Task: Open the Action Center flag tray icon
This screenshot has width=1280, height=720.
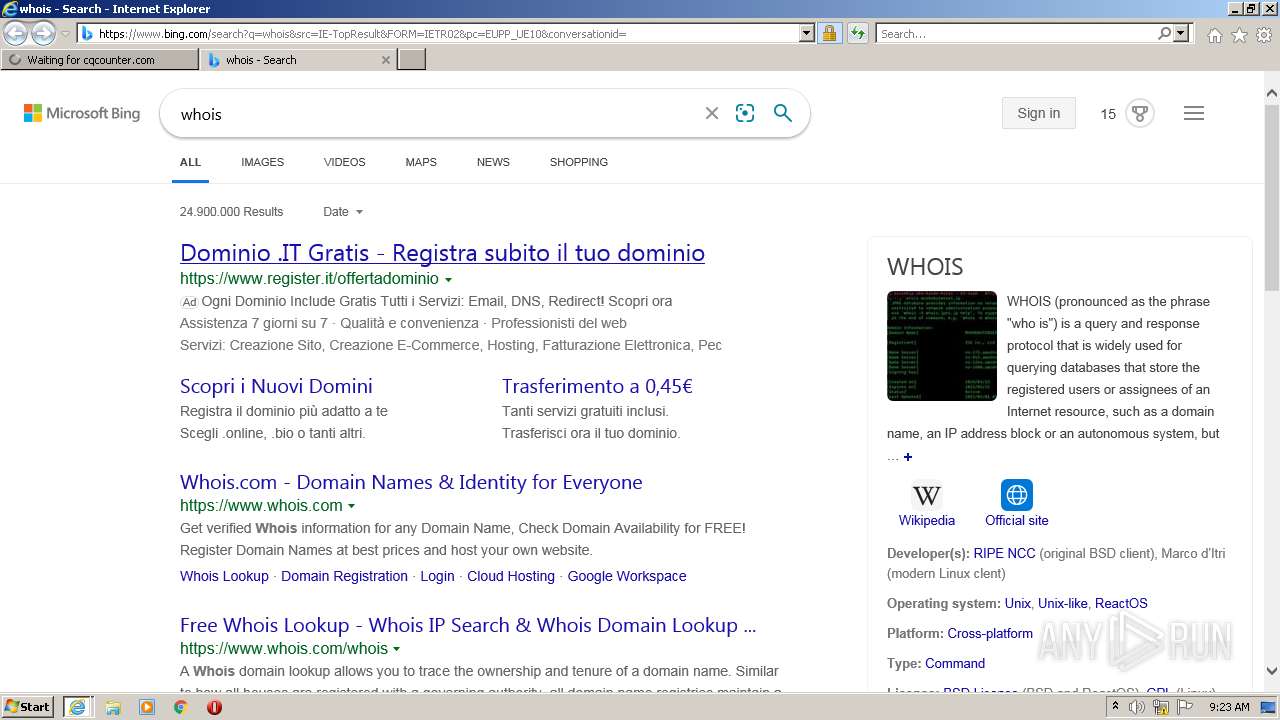Action: [x=1185, y=707]
